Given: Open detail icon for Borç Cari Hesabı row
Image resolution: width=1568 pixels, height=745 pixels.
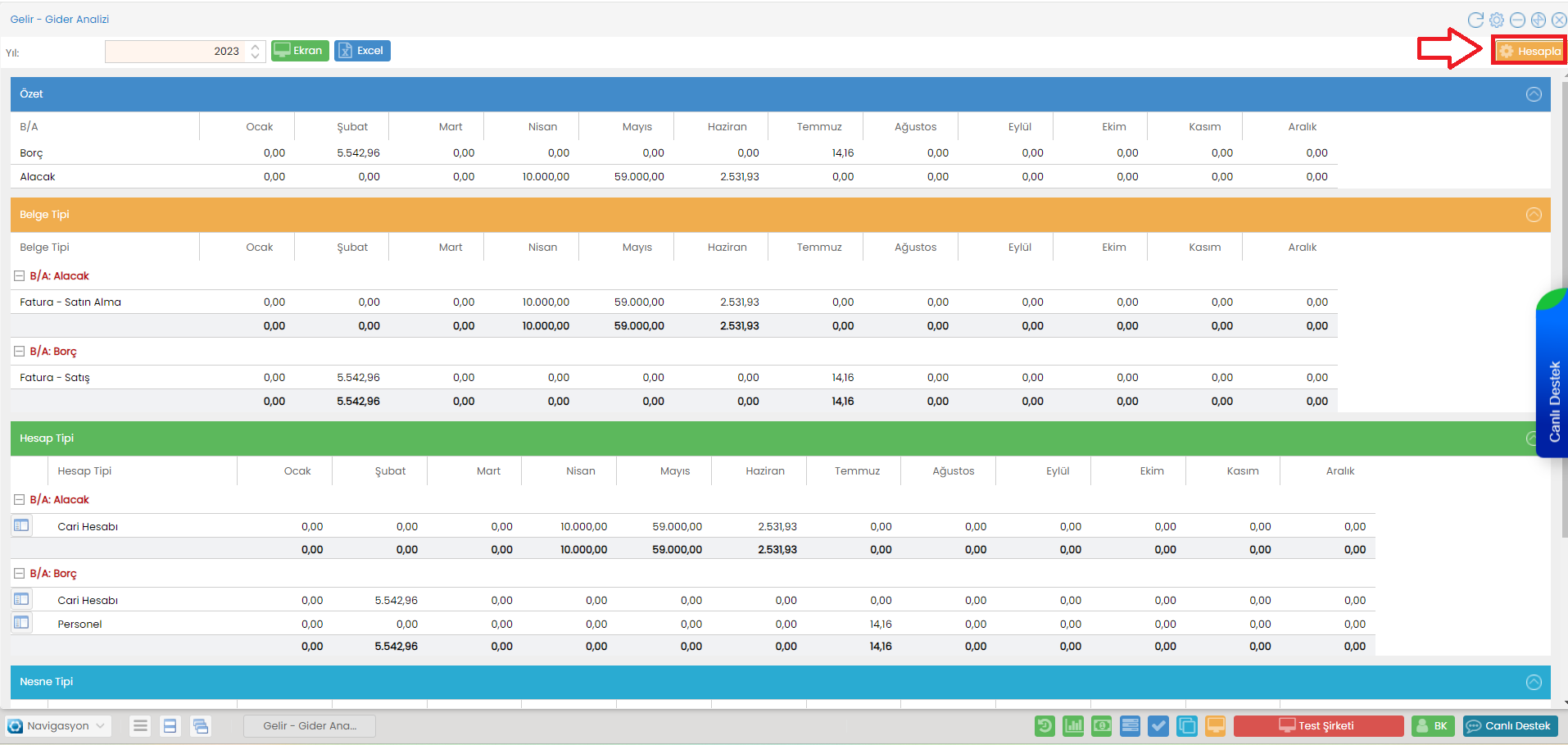Looking at the screenshot, I should coord(21,599).
